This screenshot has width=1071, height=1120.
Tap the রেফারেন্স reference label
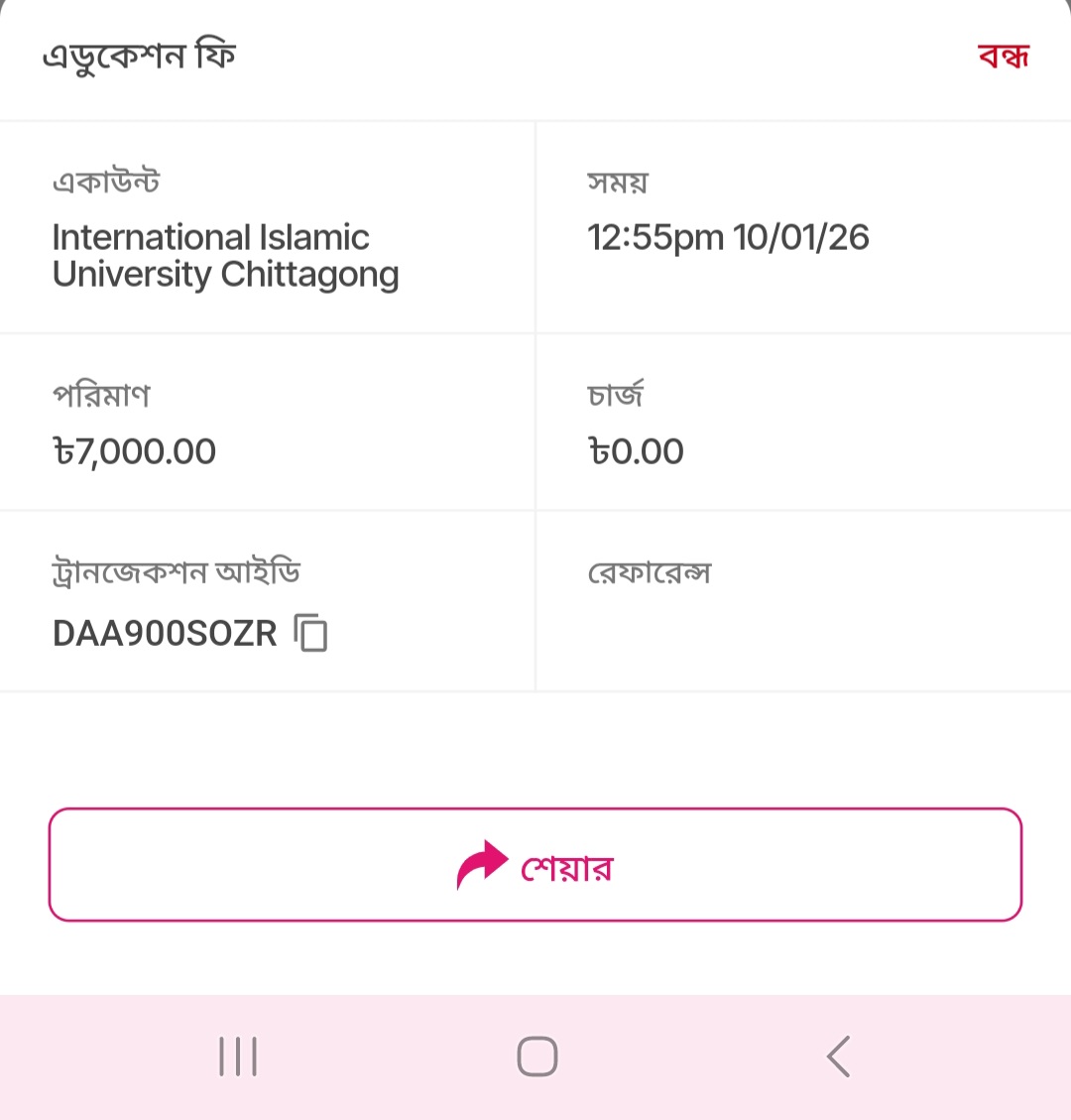[x=650, y=573]
